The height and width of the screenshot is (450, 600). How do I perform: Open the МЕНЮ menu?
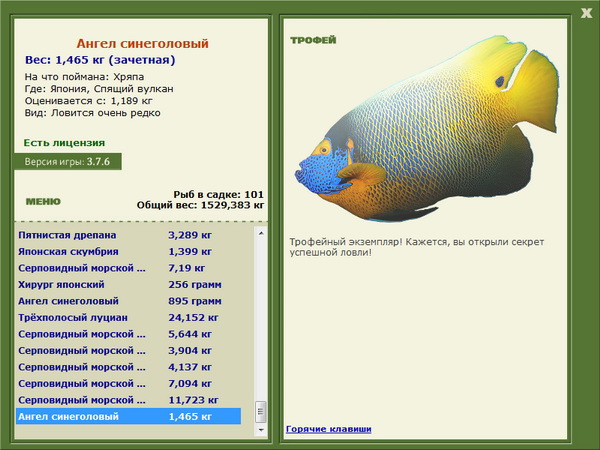(43, 202)
